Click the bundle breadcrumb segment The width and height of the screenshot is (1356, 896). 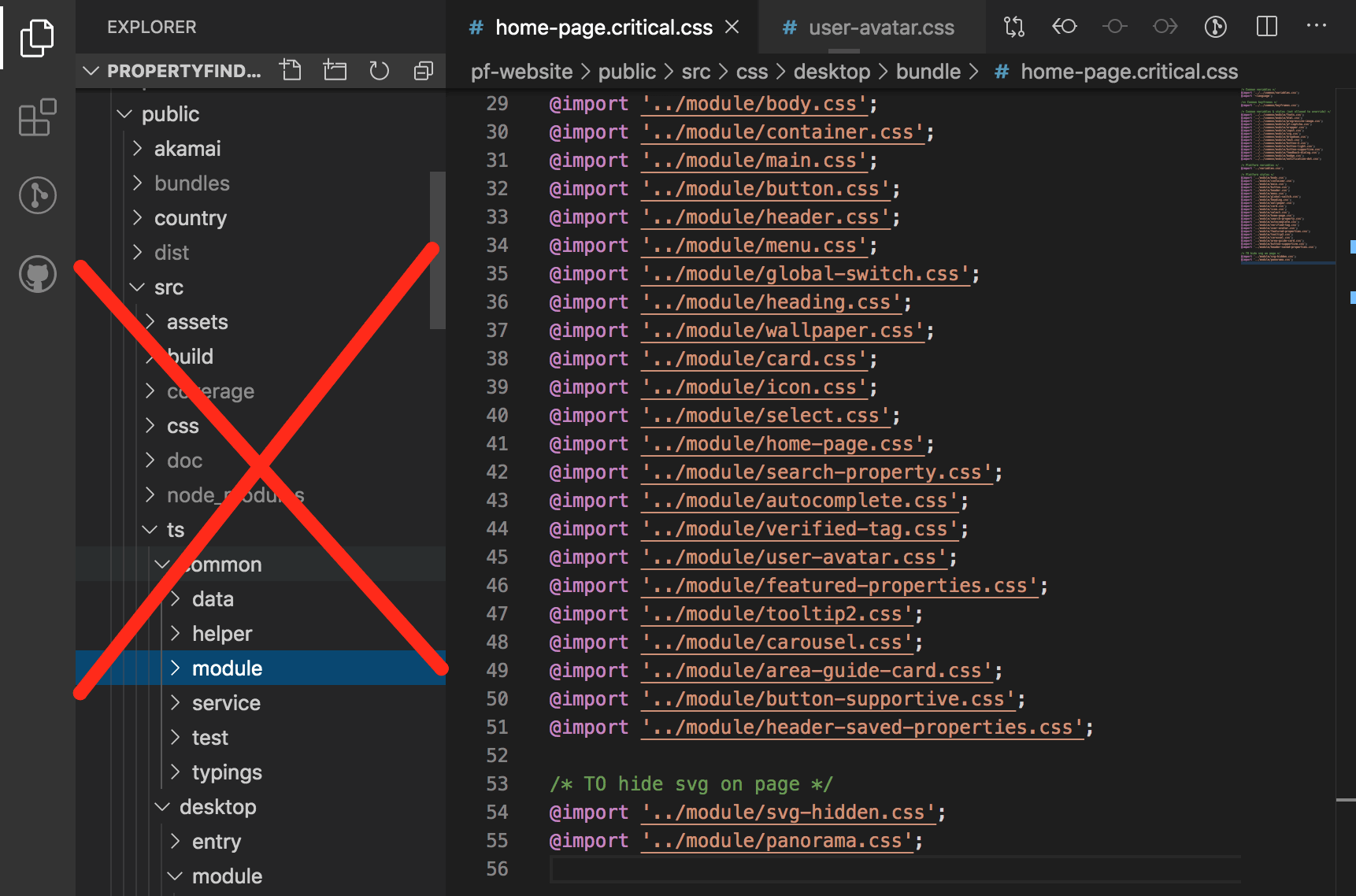(928, 72)
